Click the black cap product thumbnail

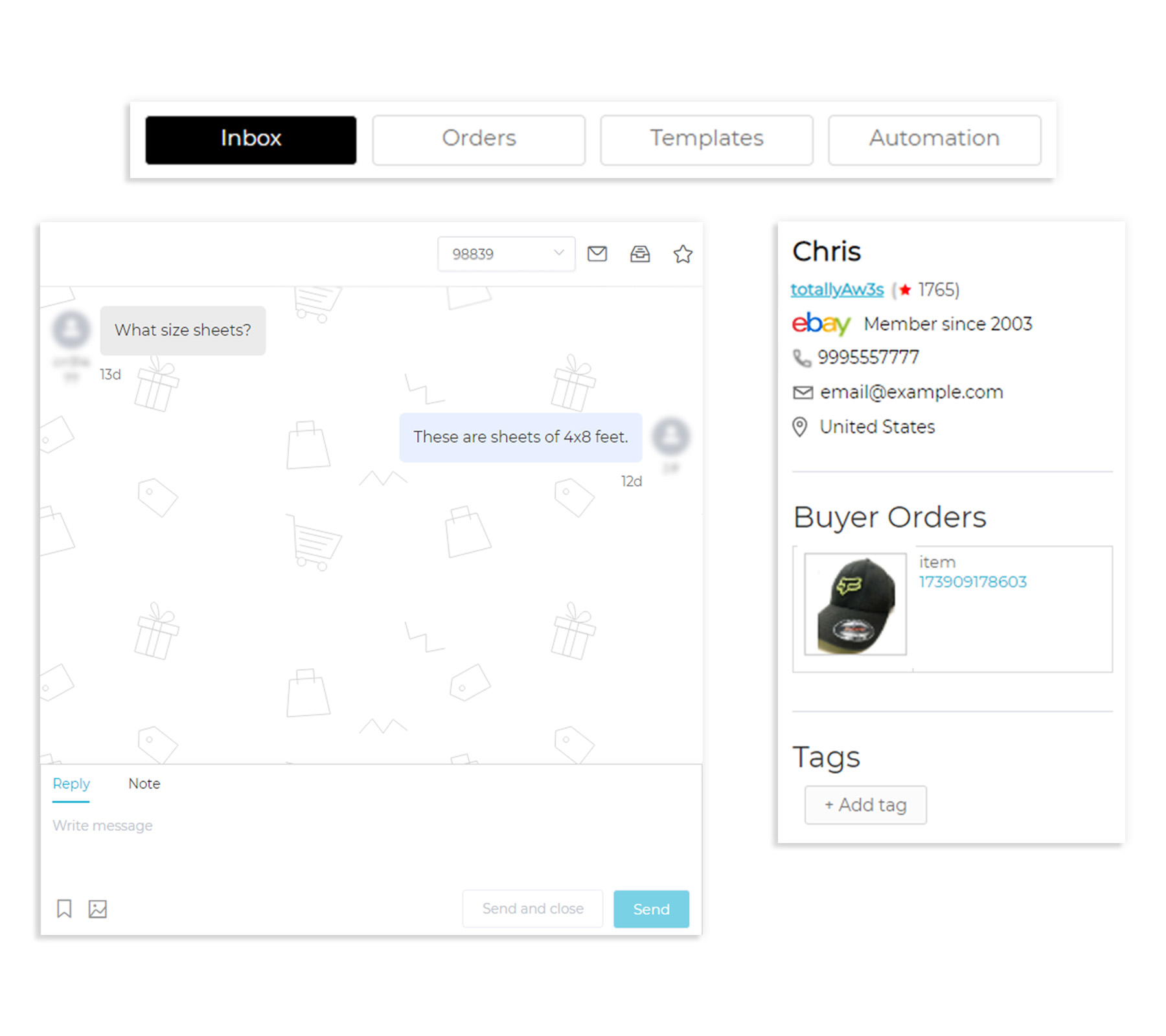tap(853, 603)
